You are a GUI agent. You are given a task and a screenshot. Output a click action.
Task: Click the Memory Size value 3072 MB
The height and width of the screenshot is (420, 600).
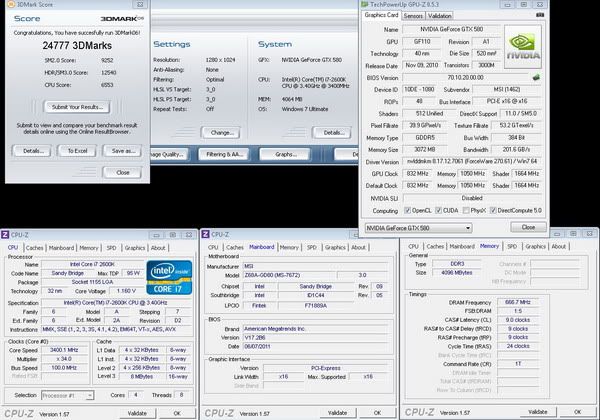[425, 150]
